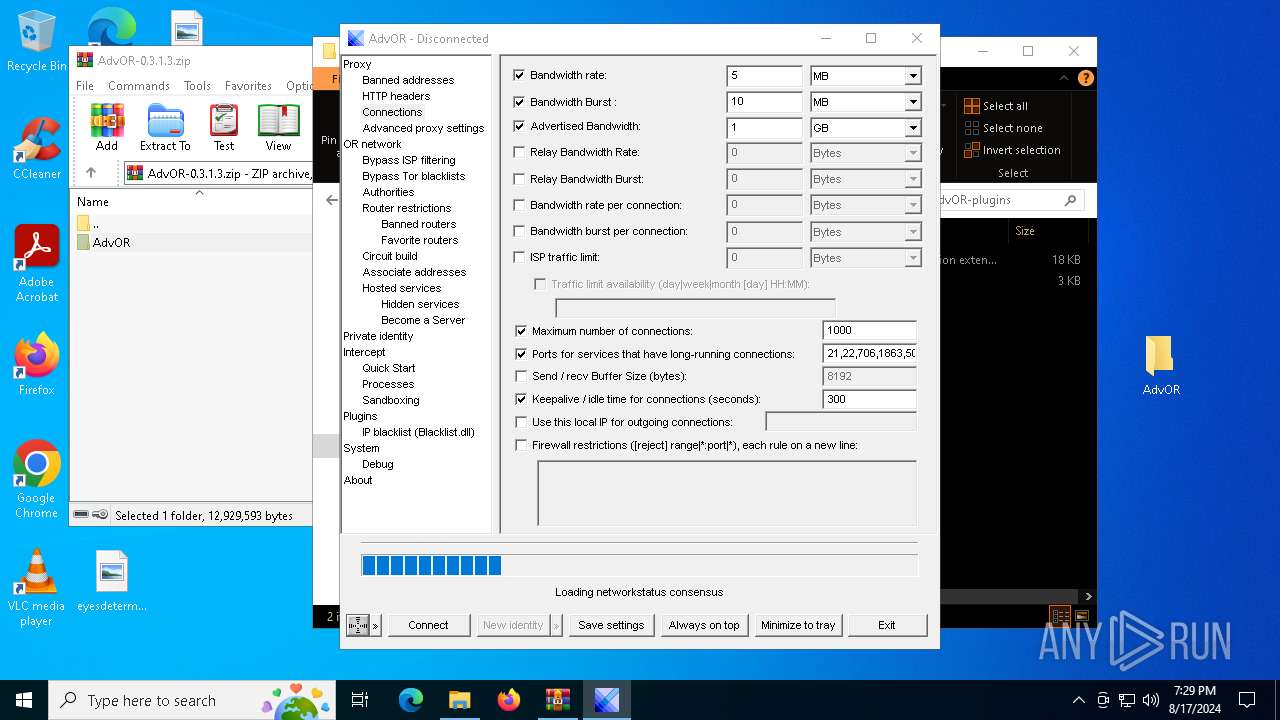Click the Windows search box
The width and height of the screenshot is (1280, 720).
pos(193,700)
